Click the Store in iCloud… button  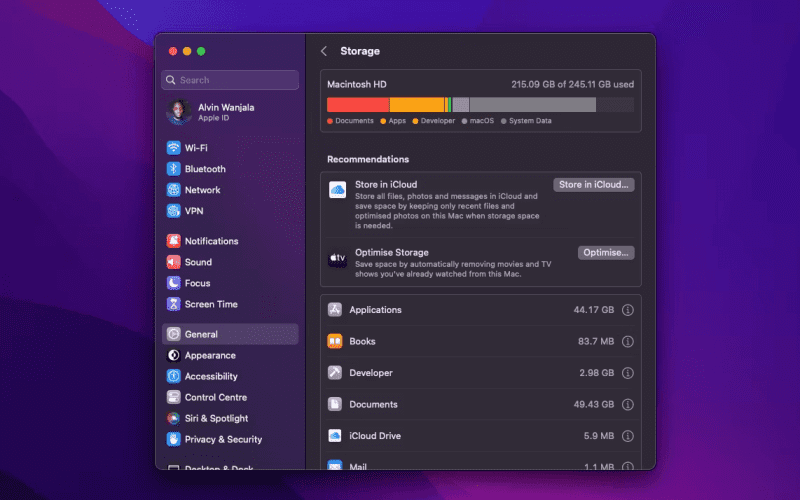[593, 185]
